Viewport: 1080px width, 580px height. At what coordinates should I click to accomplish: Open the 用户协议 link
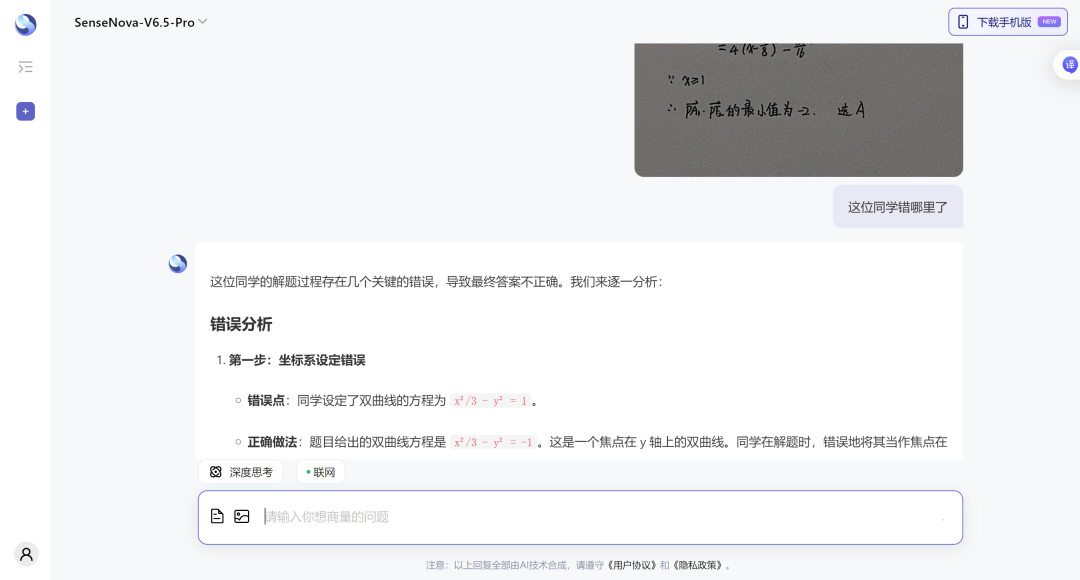coord(632,565)
